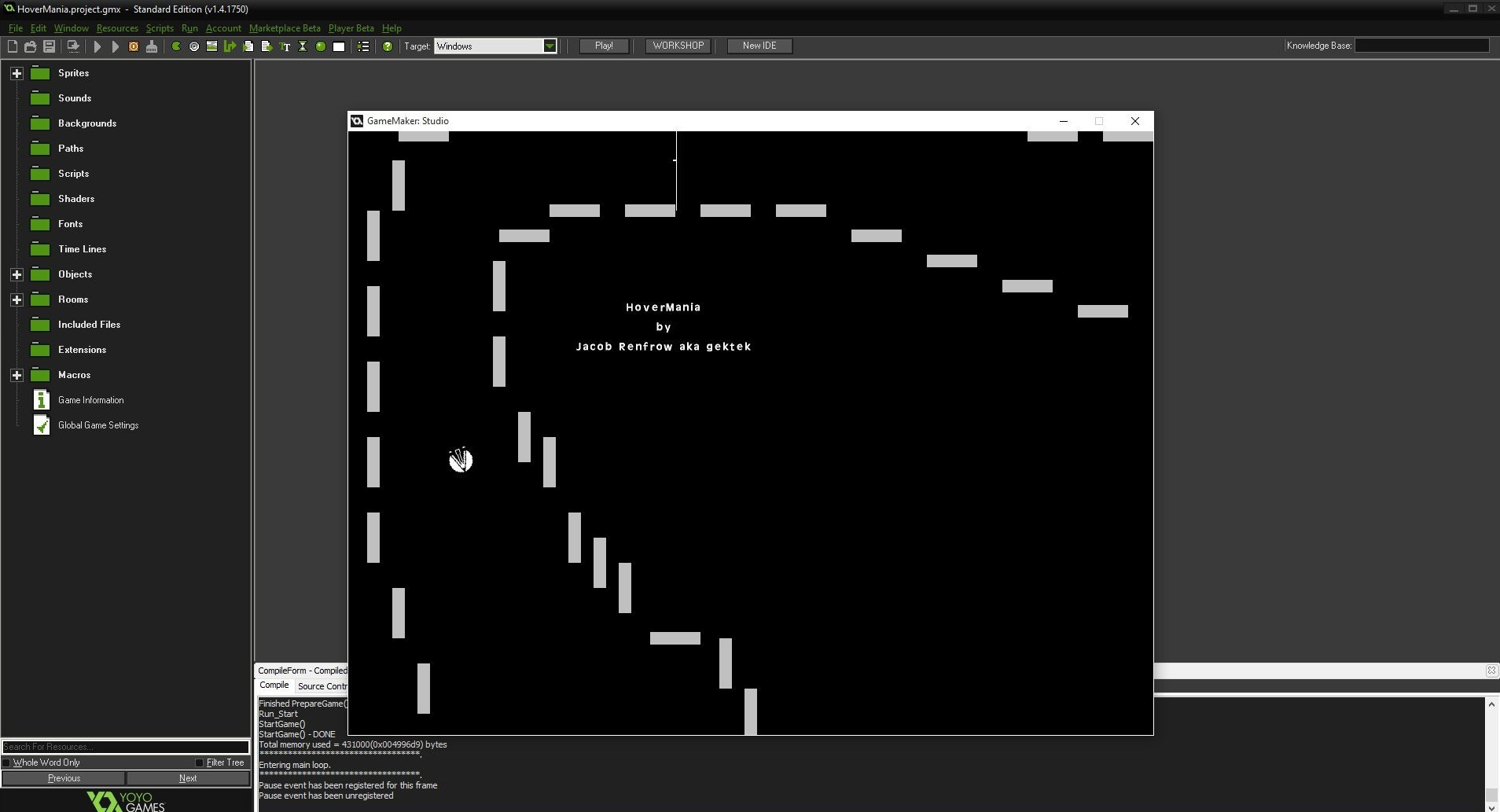Open the Marketplace Beta menu
Image resolution: width=1500 pixels, height=812 pixels.
(x=285, y=28)
